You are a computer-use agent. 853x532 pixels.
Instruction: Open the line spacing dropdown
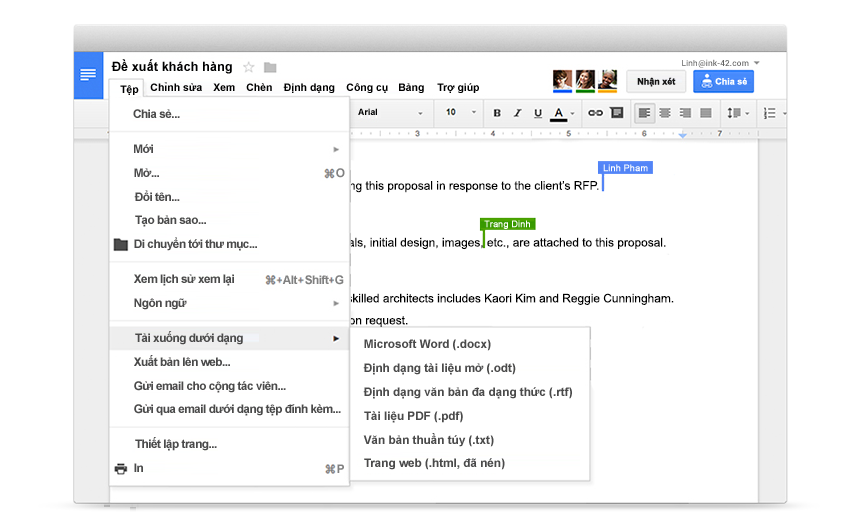click(738, 113)
